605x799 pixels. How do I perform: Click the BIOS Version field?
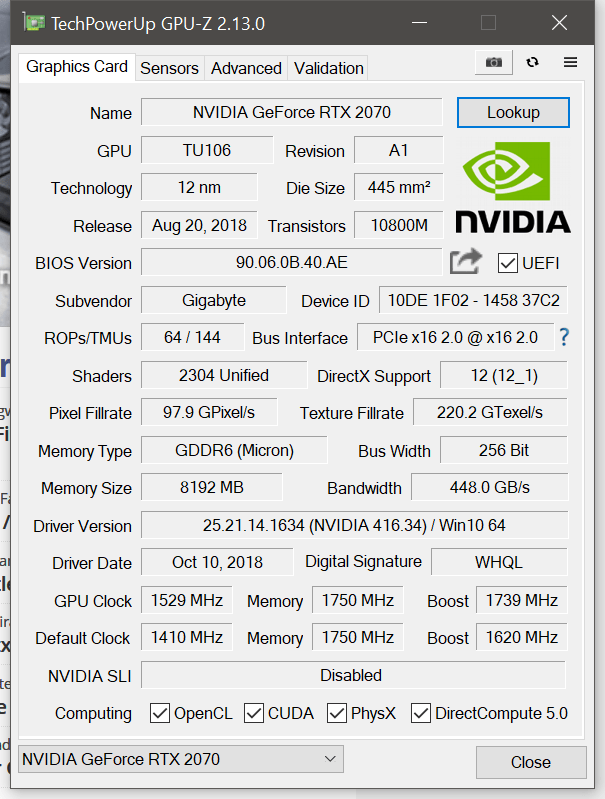pos(292,262)
